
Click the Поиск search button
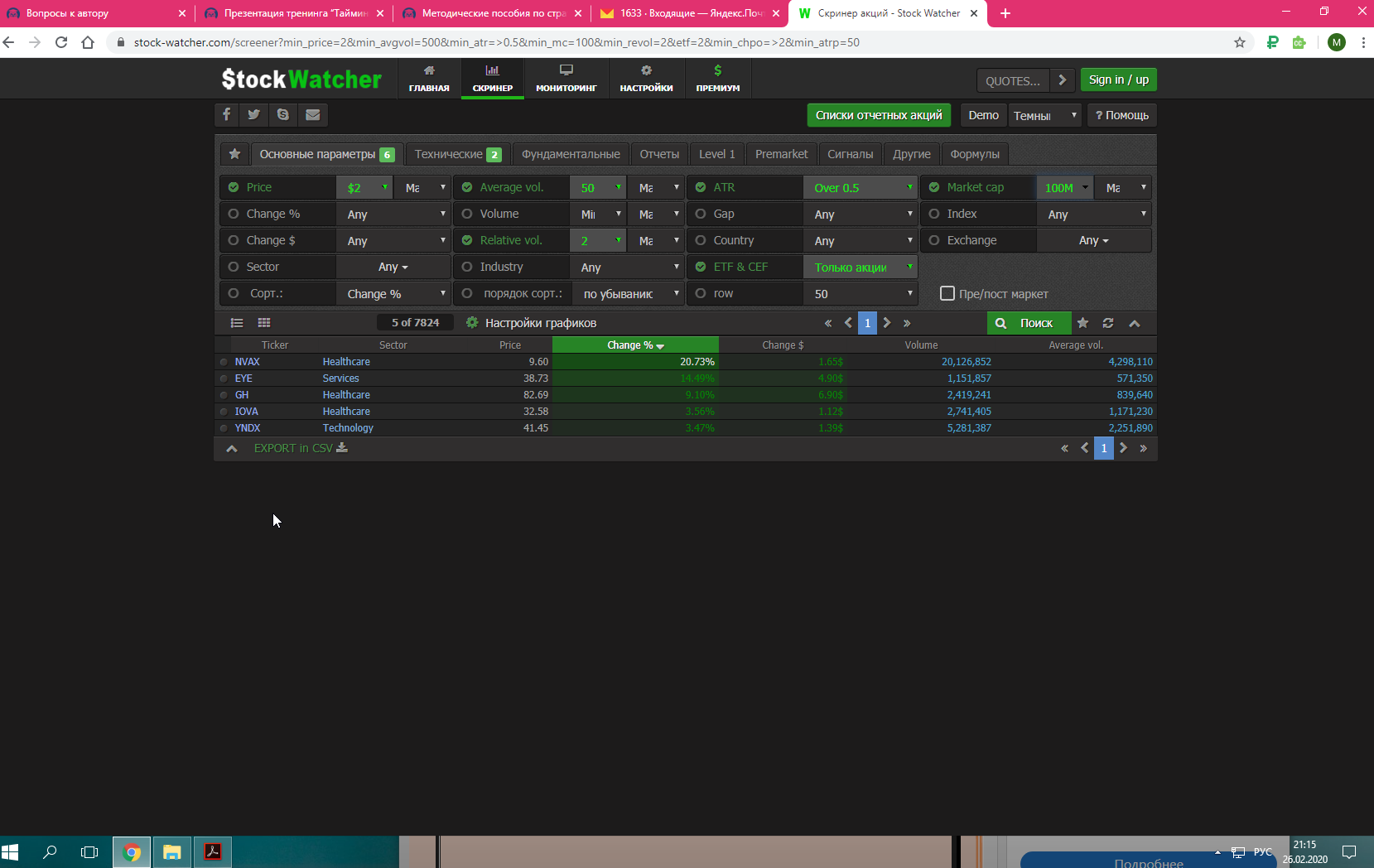click(x=1029, y=323)
